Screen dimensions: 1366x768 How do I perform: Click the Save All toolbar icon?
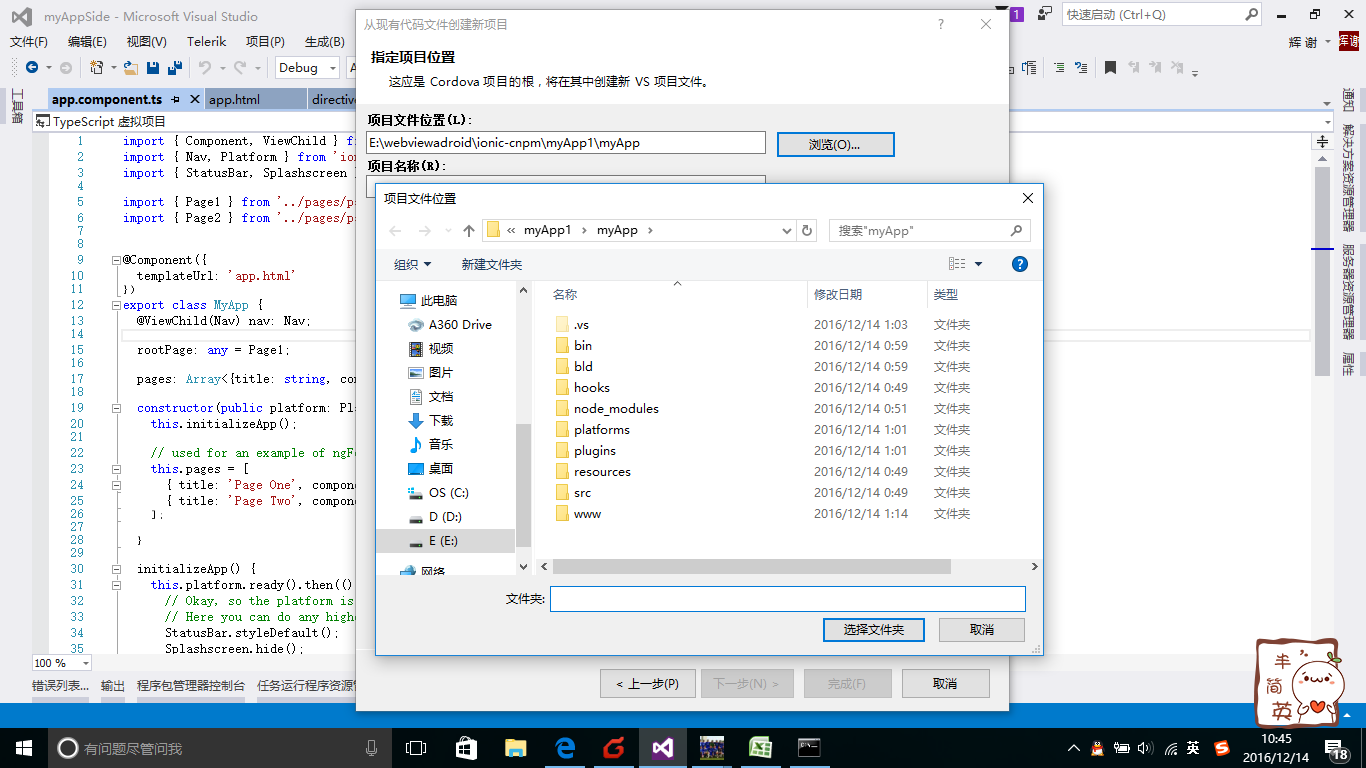click(174, 68)
